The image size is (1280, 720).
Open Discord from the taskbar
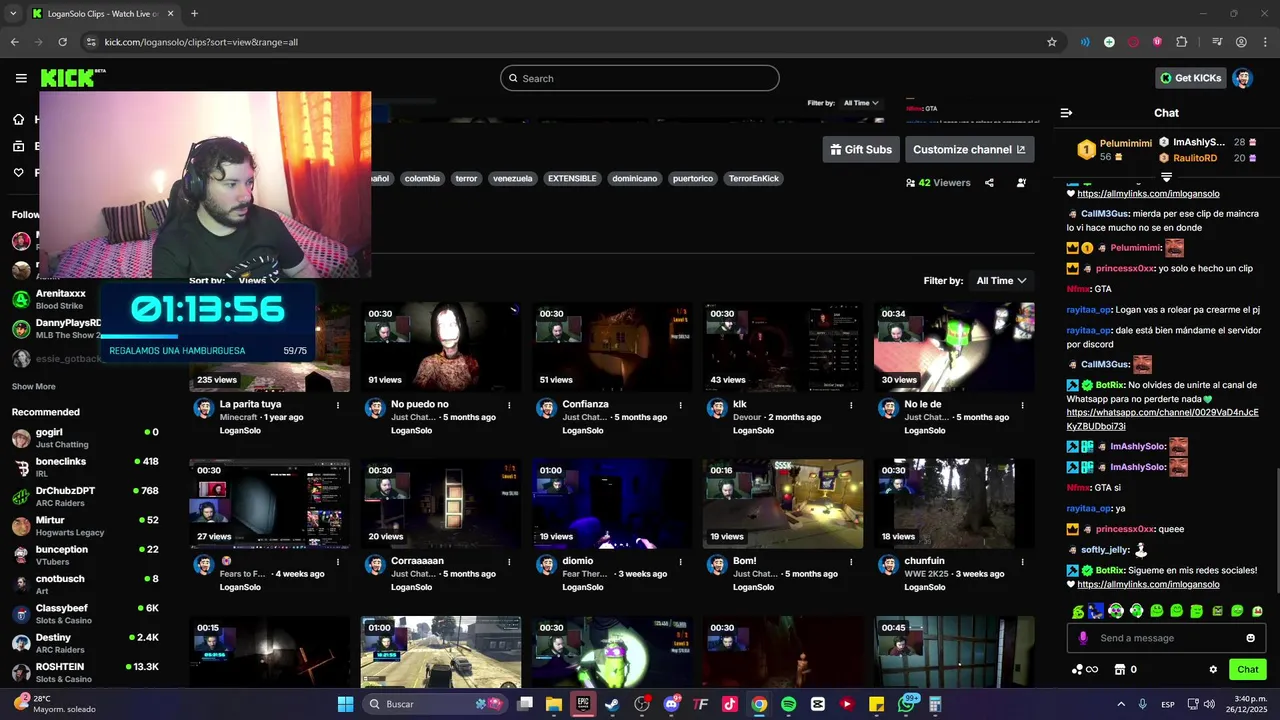point(671,704)
